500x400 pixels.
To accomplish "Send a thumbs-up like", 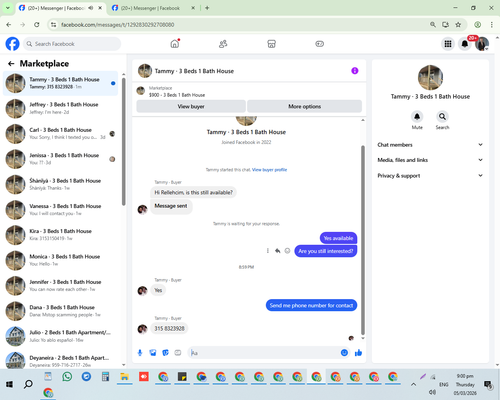I will [x=358, y=353].
